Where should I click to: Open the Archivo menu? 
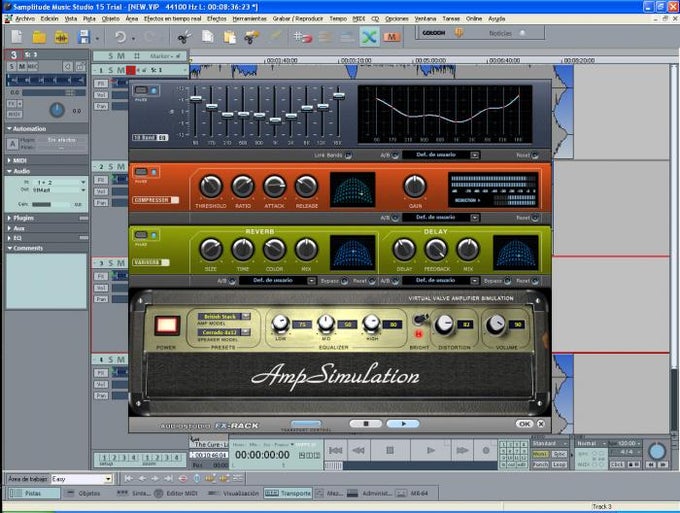(x=25, y=19)
